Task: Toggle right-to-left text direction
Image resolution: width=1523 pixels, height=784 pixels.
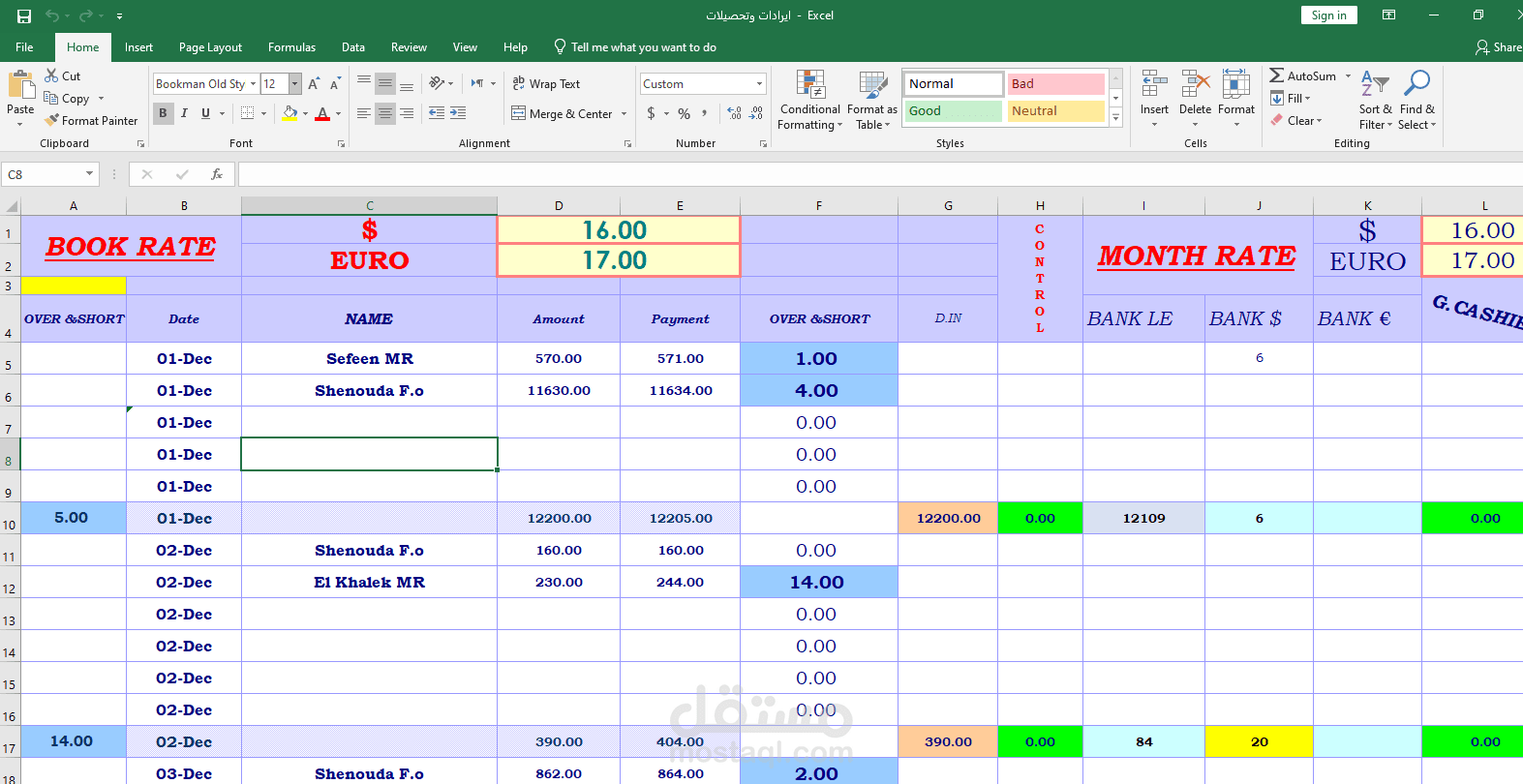Action: [x=477, y=83]
